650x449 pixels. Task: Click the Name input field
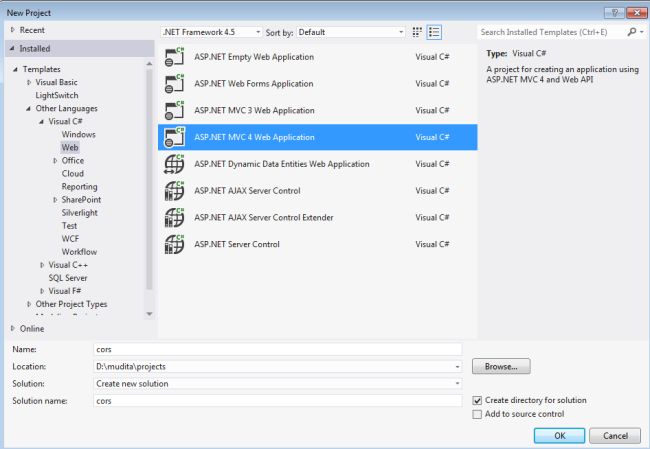(278, 349)
